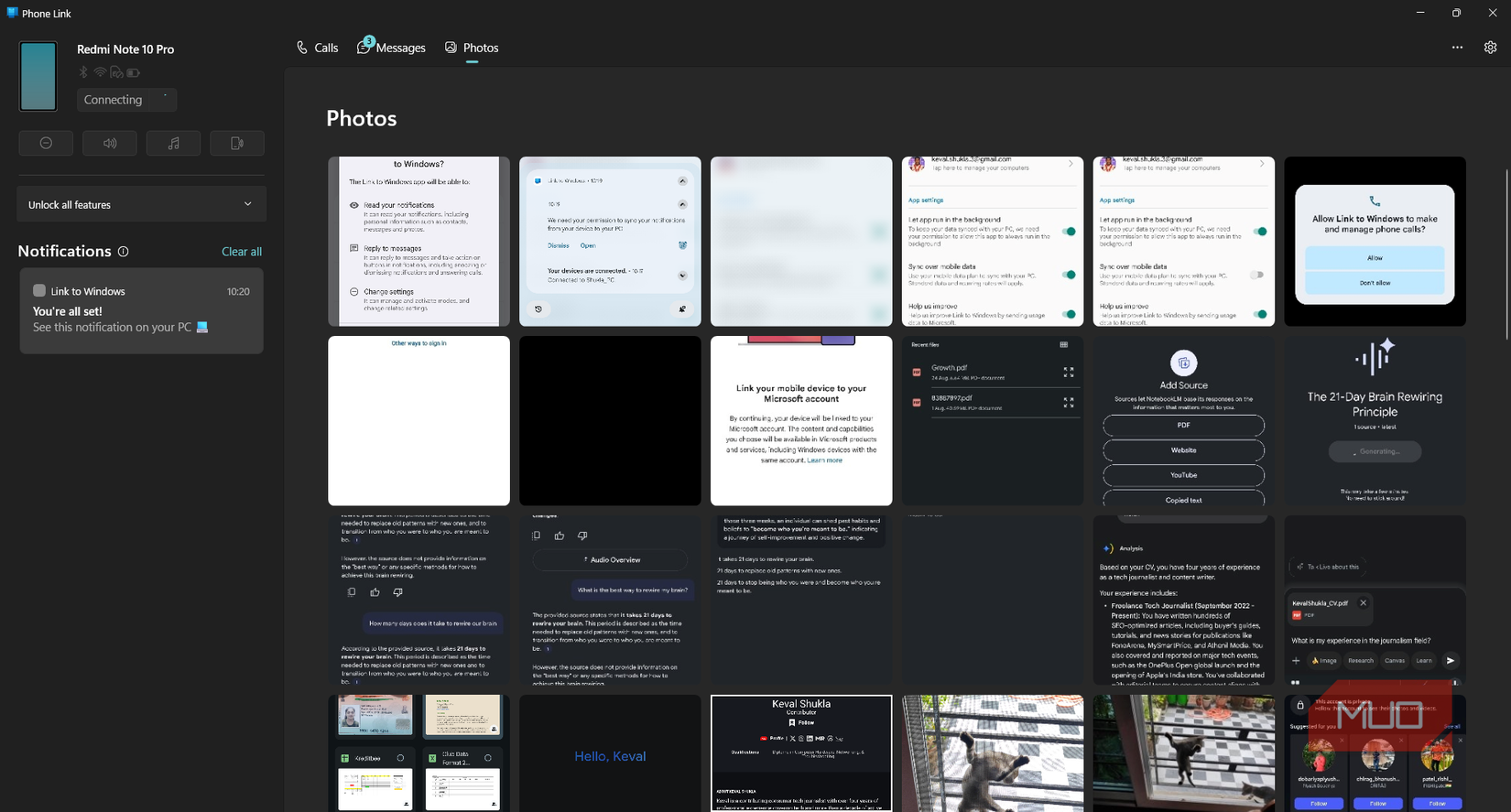Open the 'We need your permission' notification screenshot
Image resolution: width=1511 pixels, height=812 pixels.
click(x=610, y=241)
